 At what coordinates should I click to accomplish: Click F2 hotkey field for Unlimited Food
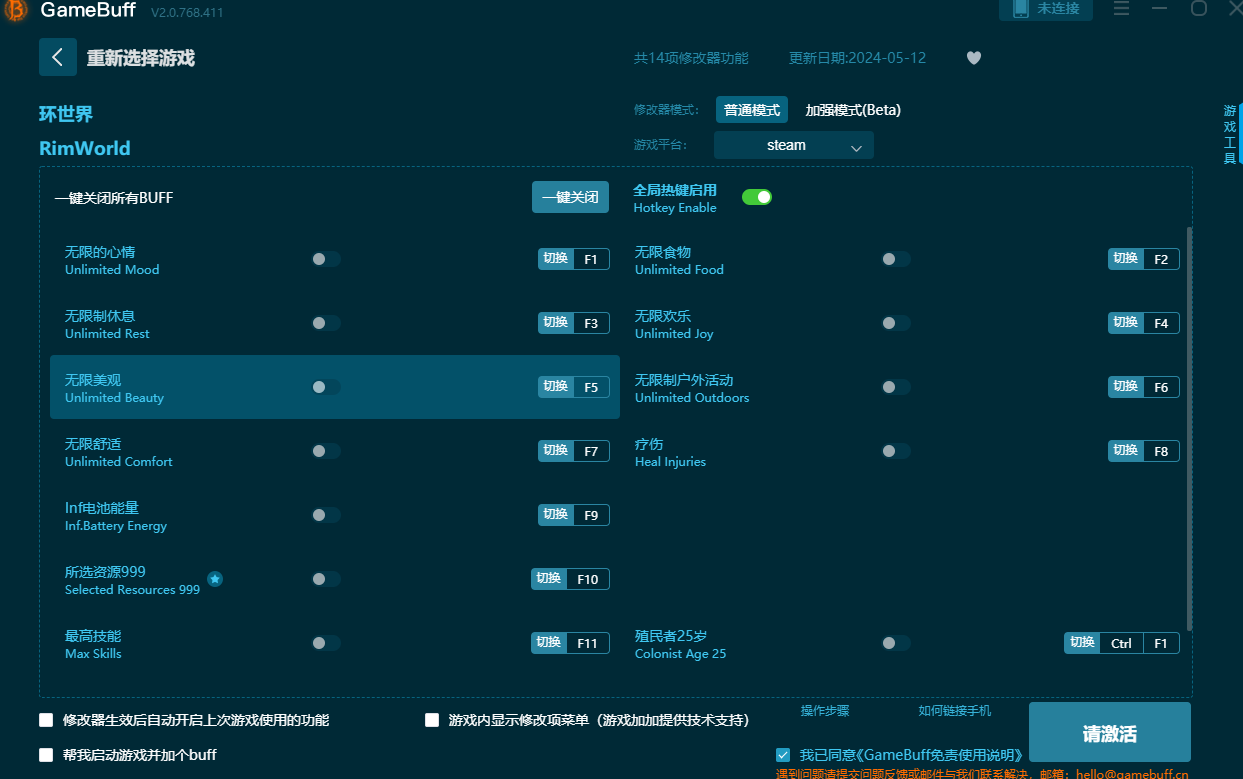[1161, 259]
